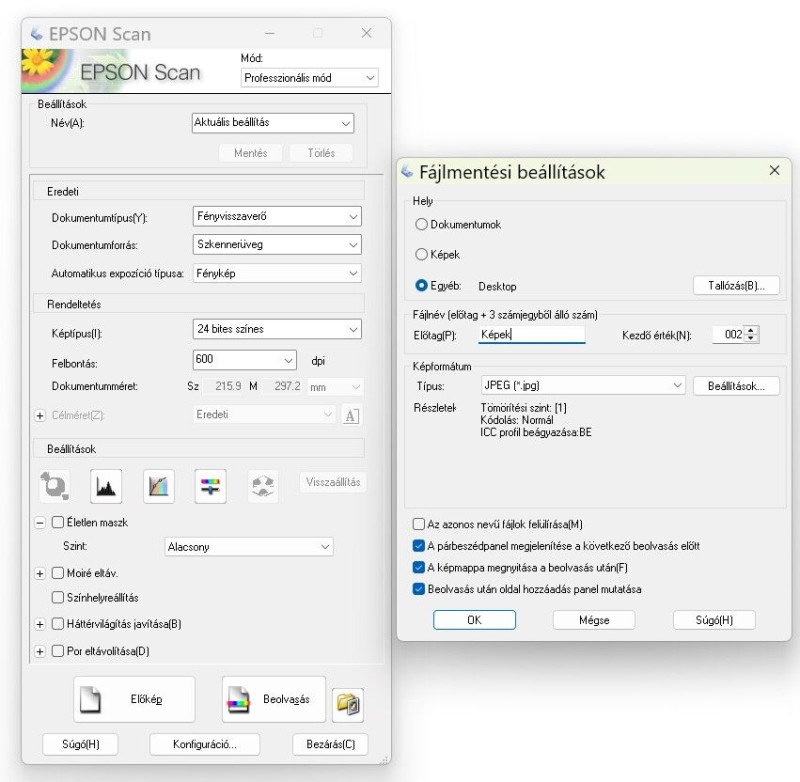Confirm with the OK button
This screenshot has width=800, height=782.
[x=474, y=620]
